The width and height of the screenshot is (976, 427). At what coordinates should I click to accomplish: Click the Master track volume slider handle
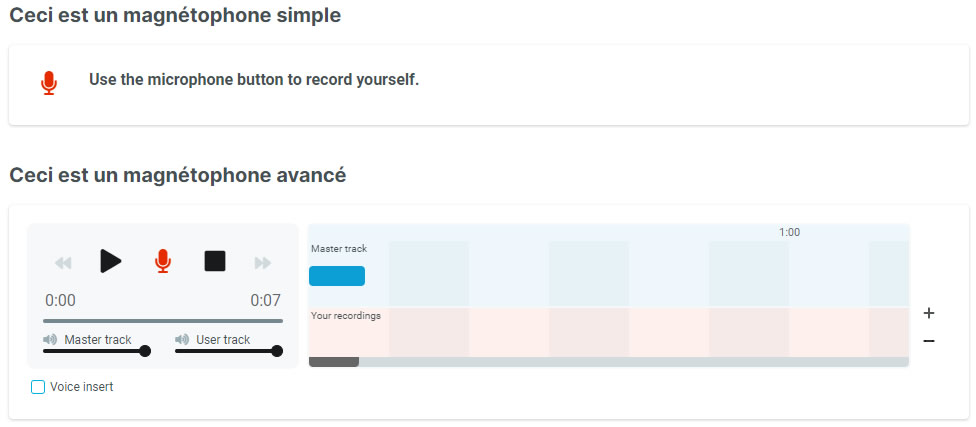(145, 351)
